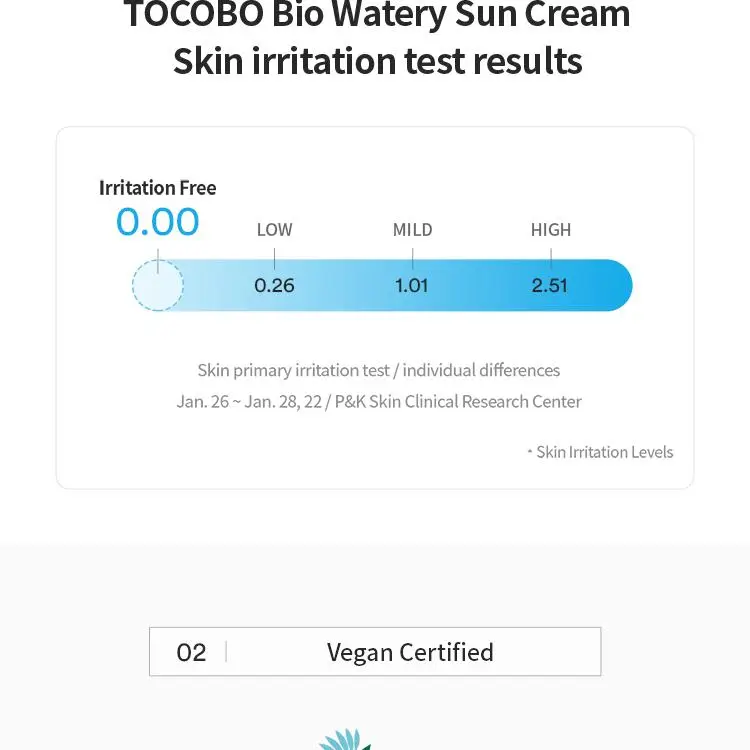Click the Skin irritation test results heading
This screenshot has width=750, height=750.
[377, 61]
